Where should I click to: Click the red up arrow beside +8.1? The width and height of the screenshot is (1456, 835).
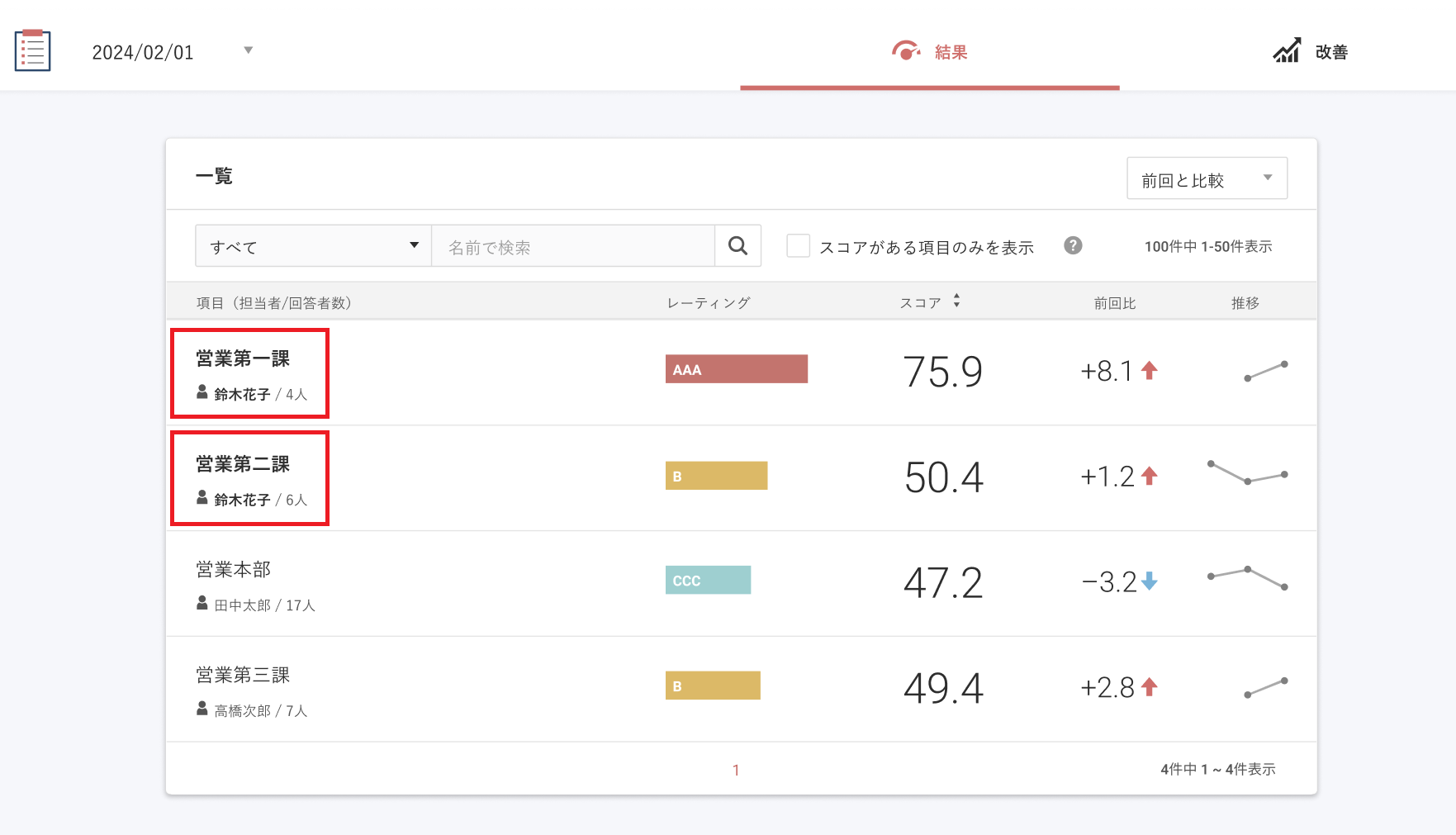point(1149,371)
